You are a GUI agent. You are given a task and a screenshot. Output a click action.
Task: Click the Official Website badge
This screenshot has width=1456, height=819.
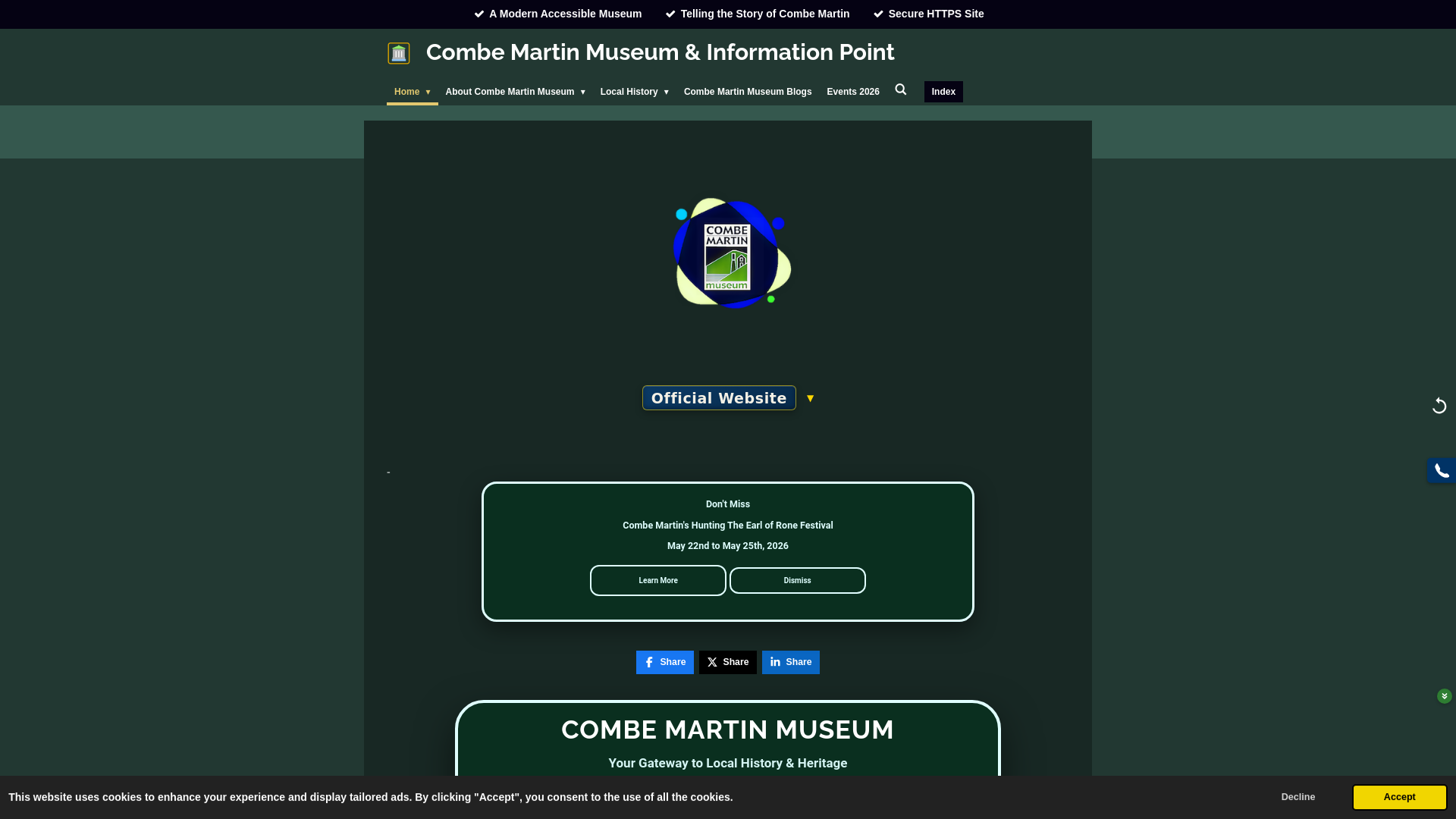pyautogui.click(x=719, y=398)
